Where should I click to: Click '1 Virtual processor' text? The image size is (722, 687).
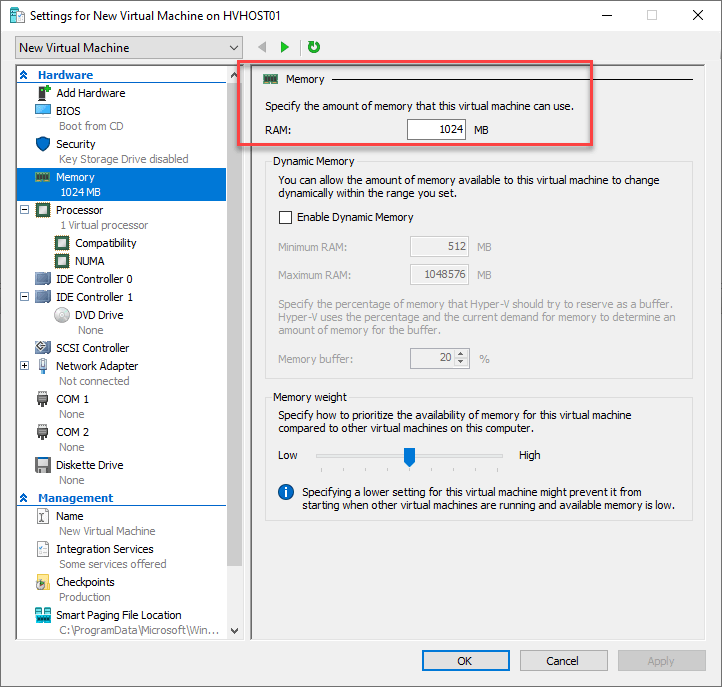click(105, 225)
